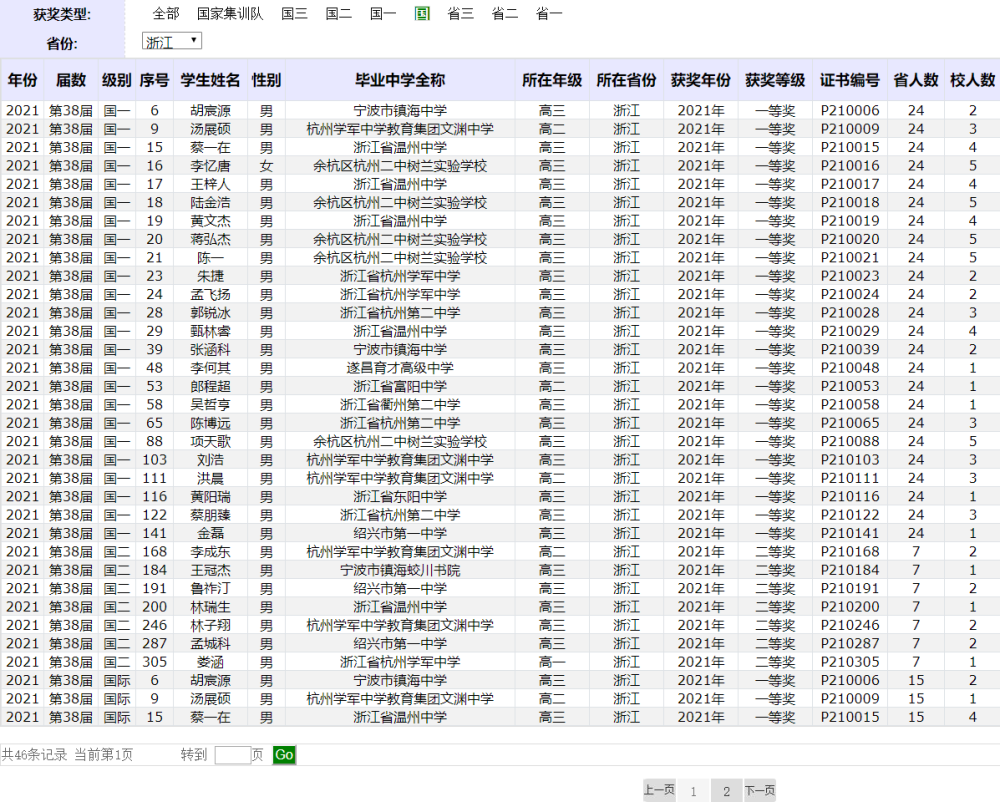The width and height of the screenshot is (1000, 807).
Task: Filter by 省二 award type
Action: coord(504,13)
